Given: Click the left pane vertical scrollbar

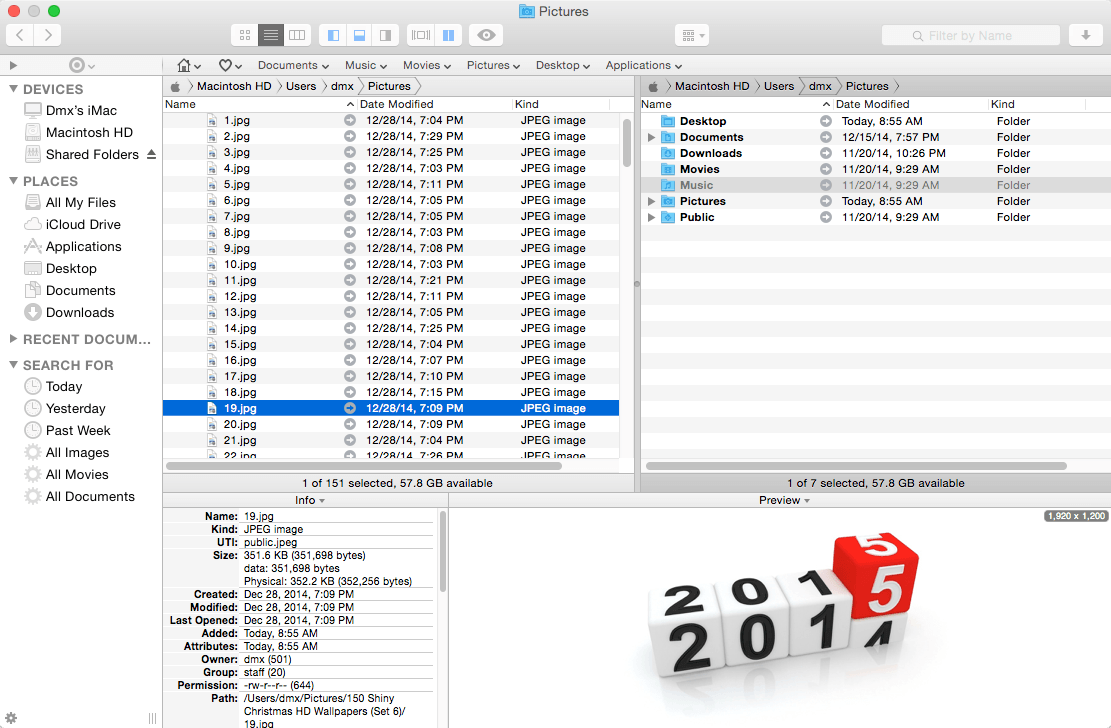Looking at the screenshot, I should pyautogui.click(x=627, y=145).
